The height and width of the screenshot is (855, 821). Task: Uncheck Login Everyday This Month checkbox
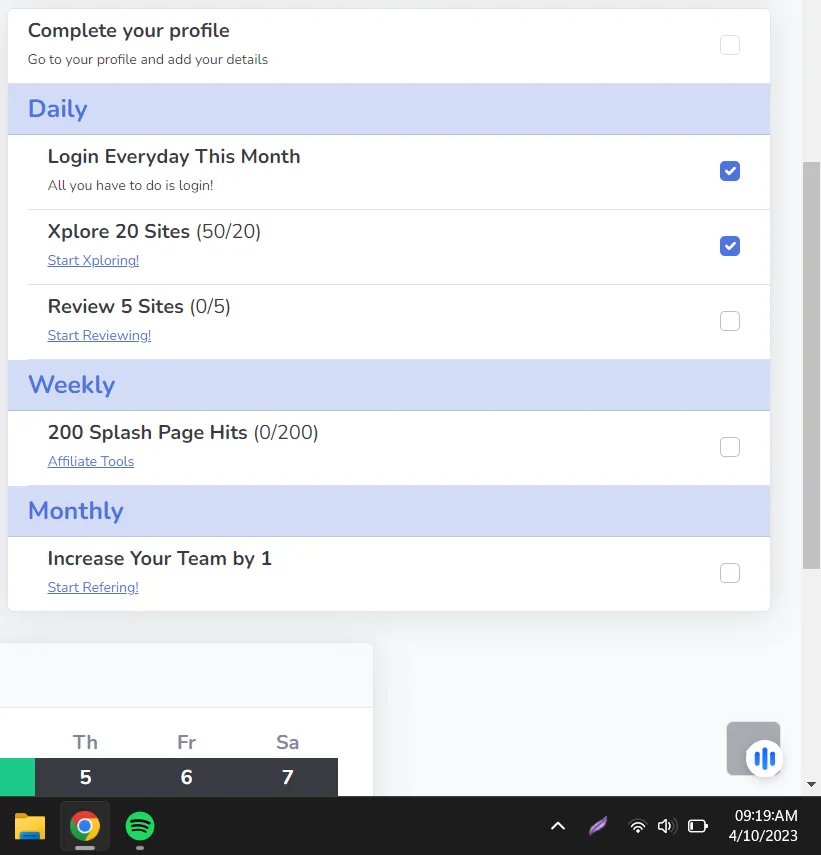point(730,171)
